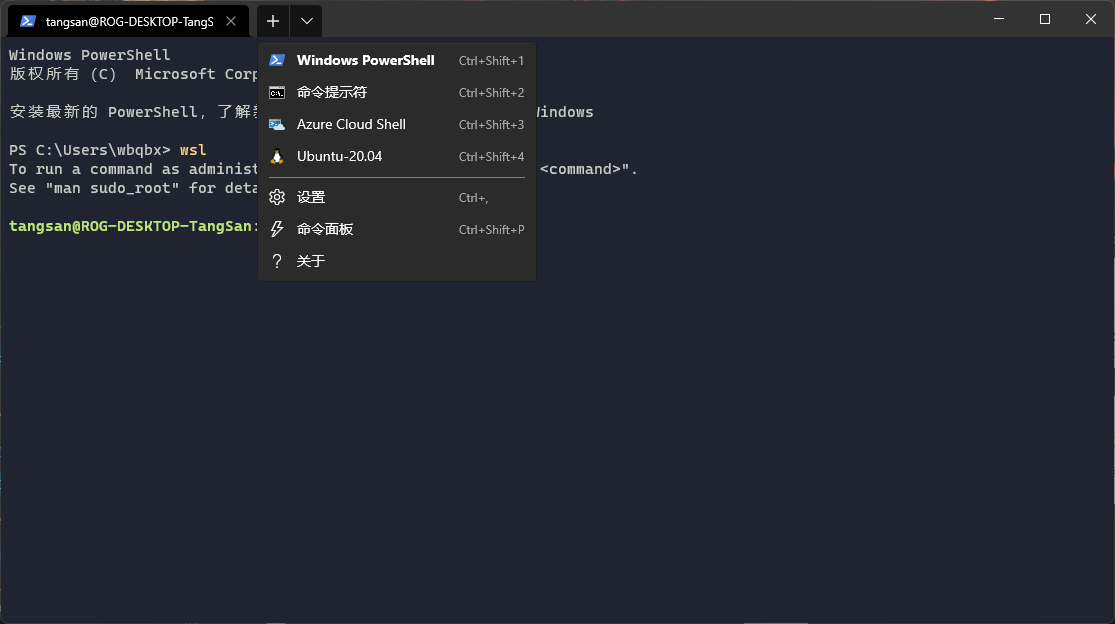
Task: Click Ctrl+Shift+2 shortcut label
Action: (x=491, y=93)
